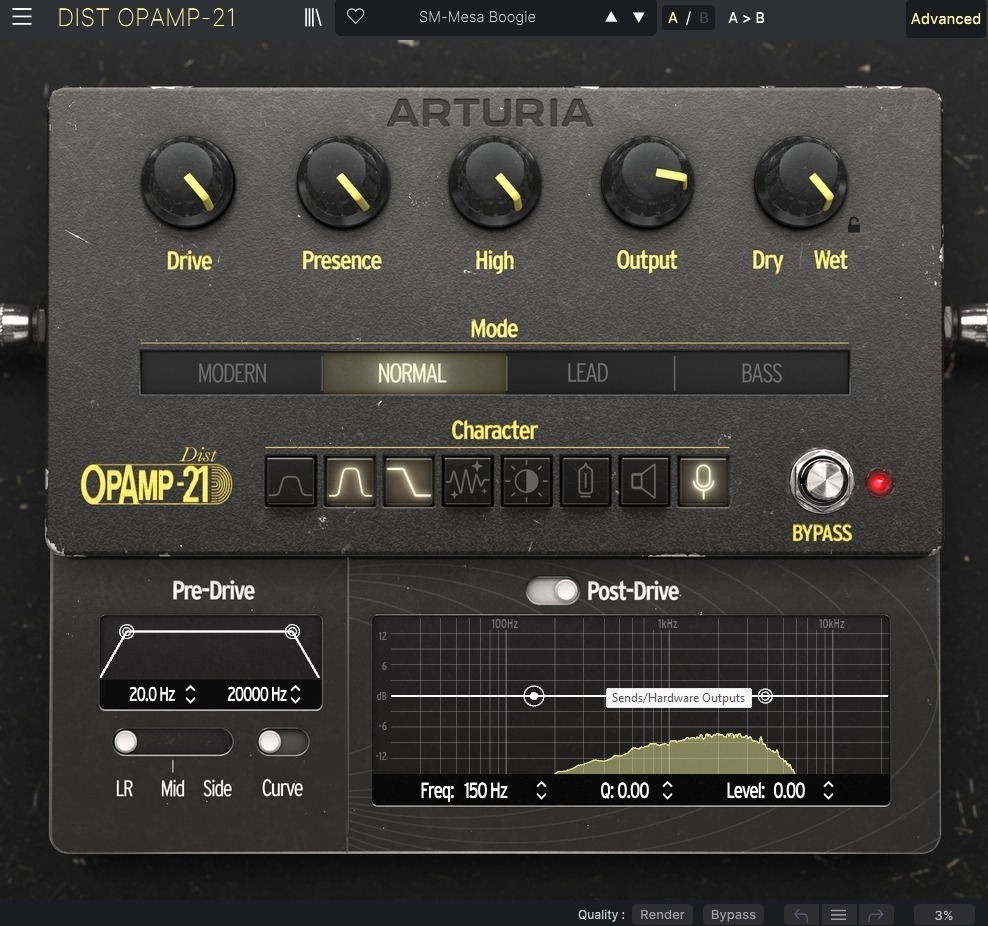Toggle the Curve switch

tap(283, 742)
